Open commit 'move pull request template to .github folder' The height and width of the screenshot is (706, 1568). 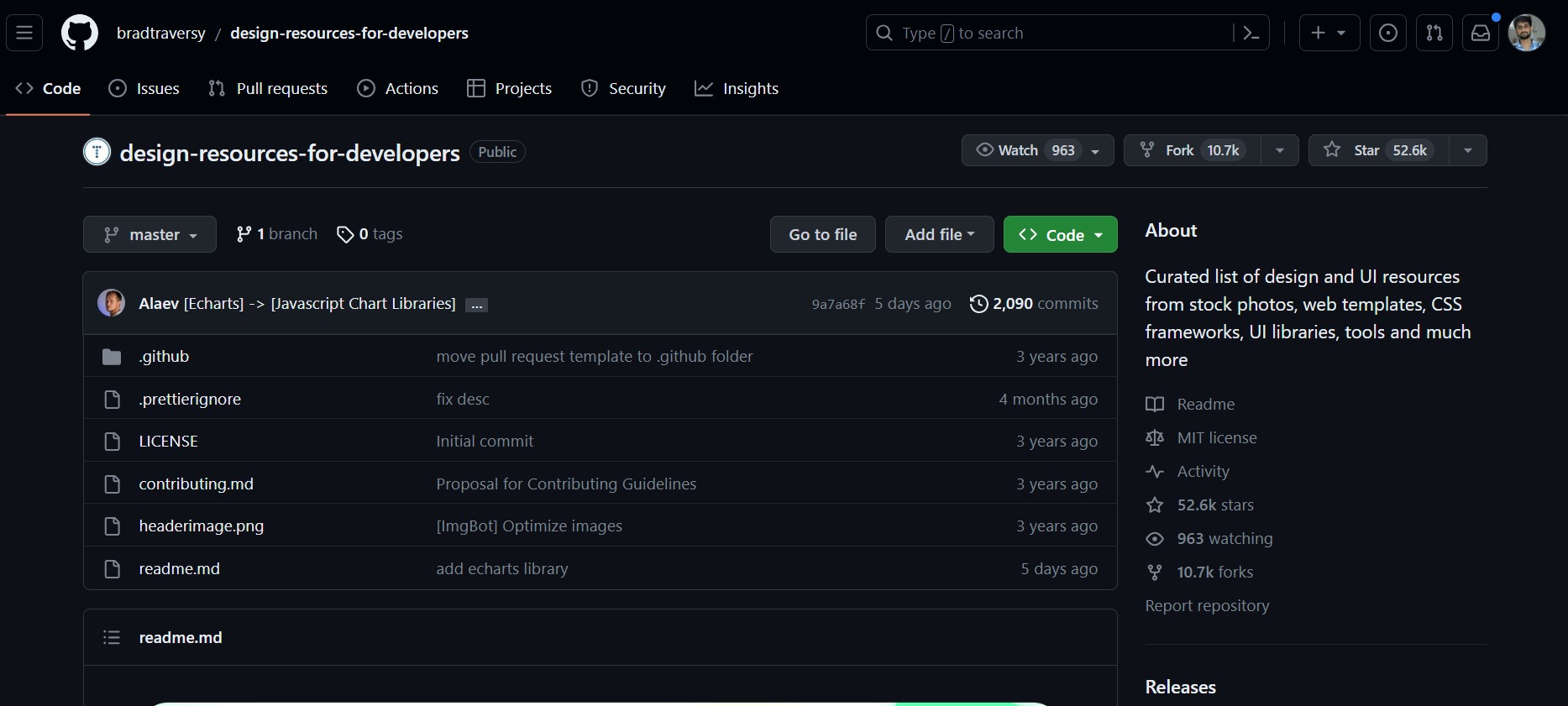[x=595, y=356]
